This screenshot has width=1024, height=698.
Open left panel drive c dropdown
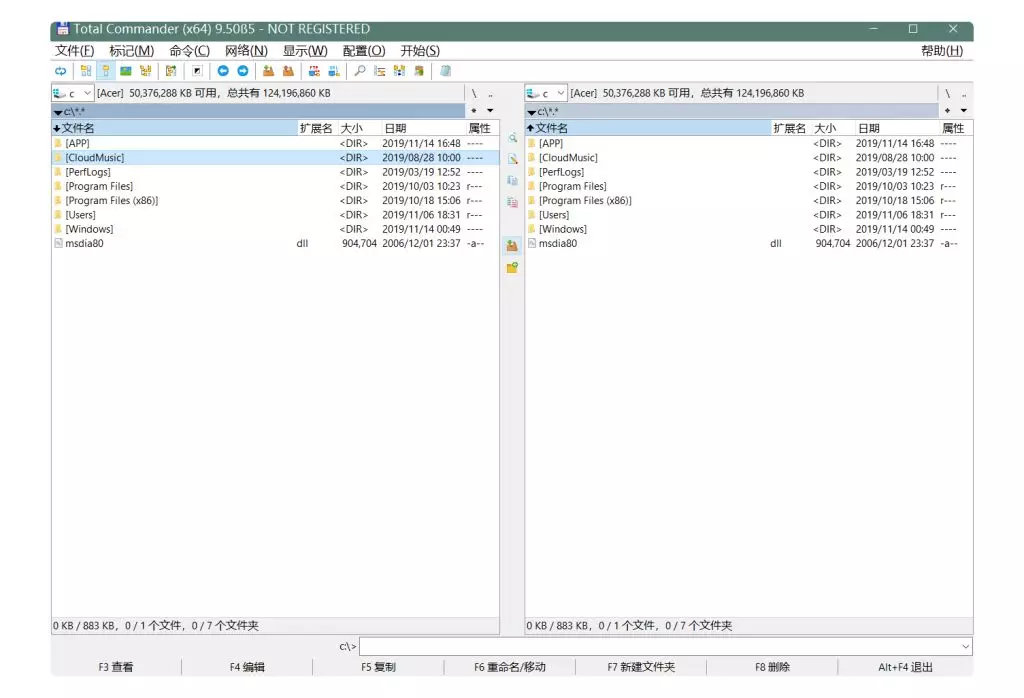pyautogui.click(x=73, y=93)
